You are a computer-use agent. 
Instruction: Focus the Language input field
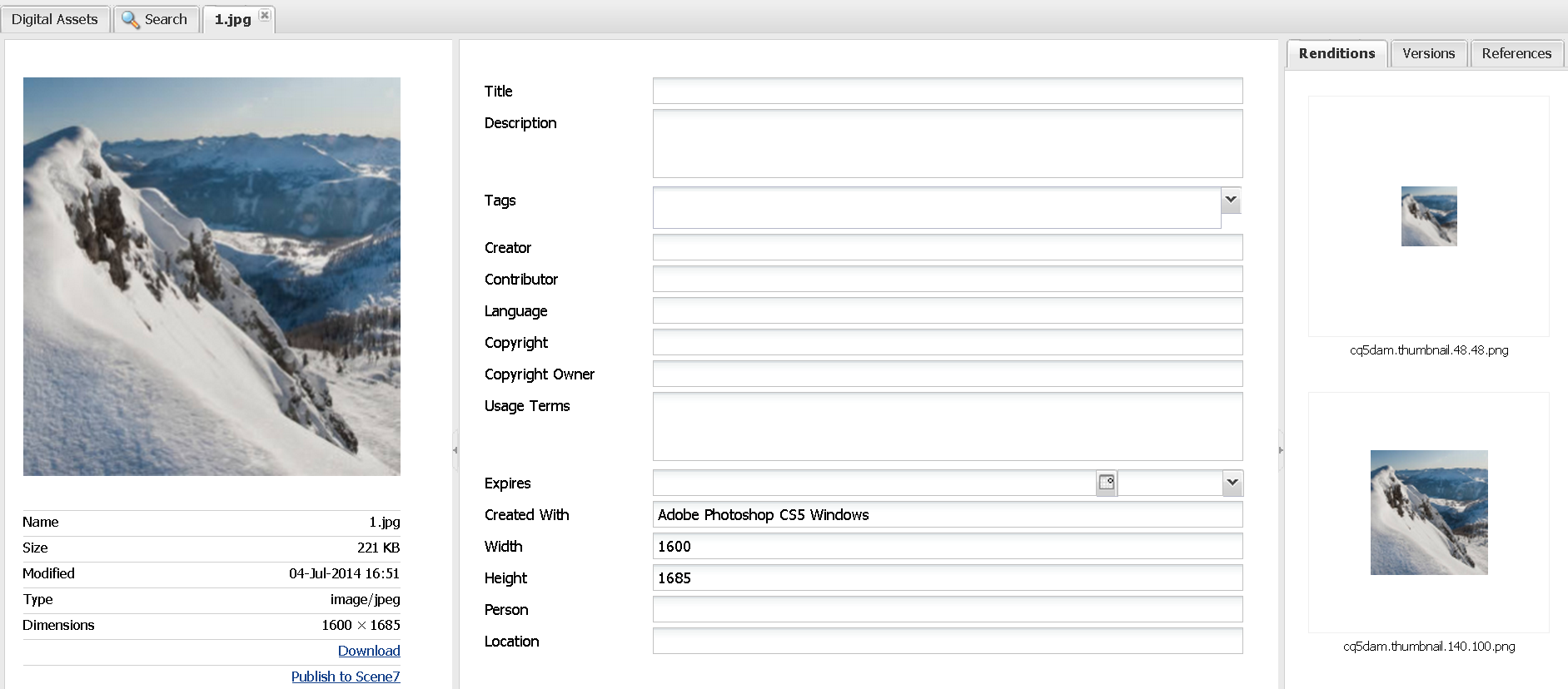pyautogui.click(x=948, y=310)
